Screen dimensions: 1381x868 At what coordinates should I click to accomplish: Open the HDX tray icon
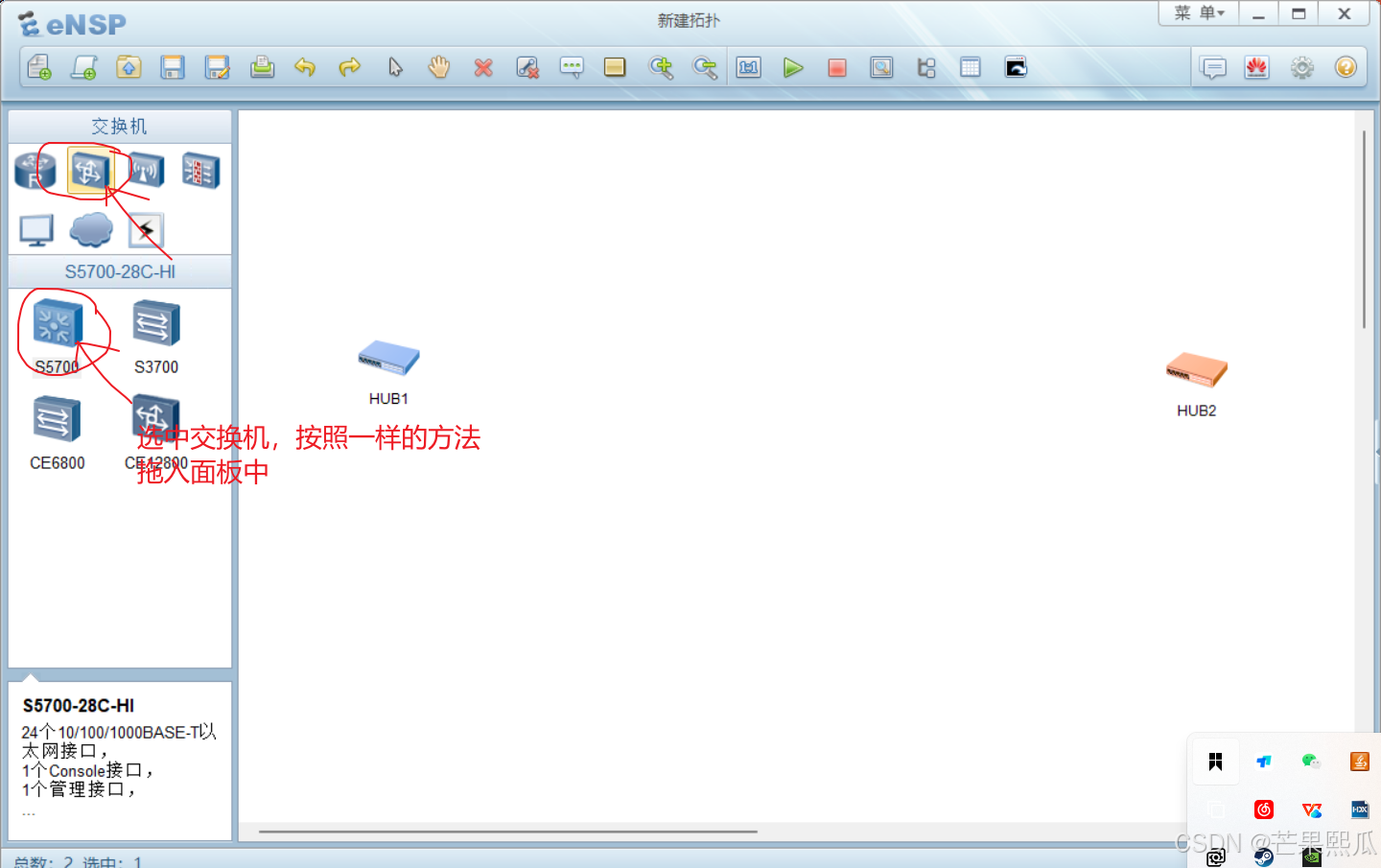tap(1359, 809)
